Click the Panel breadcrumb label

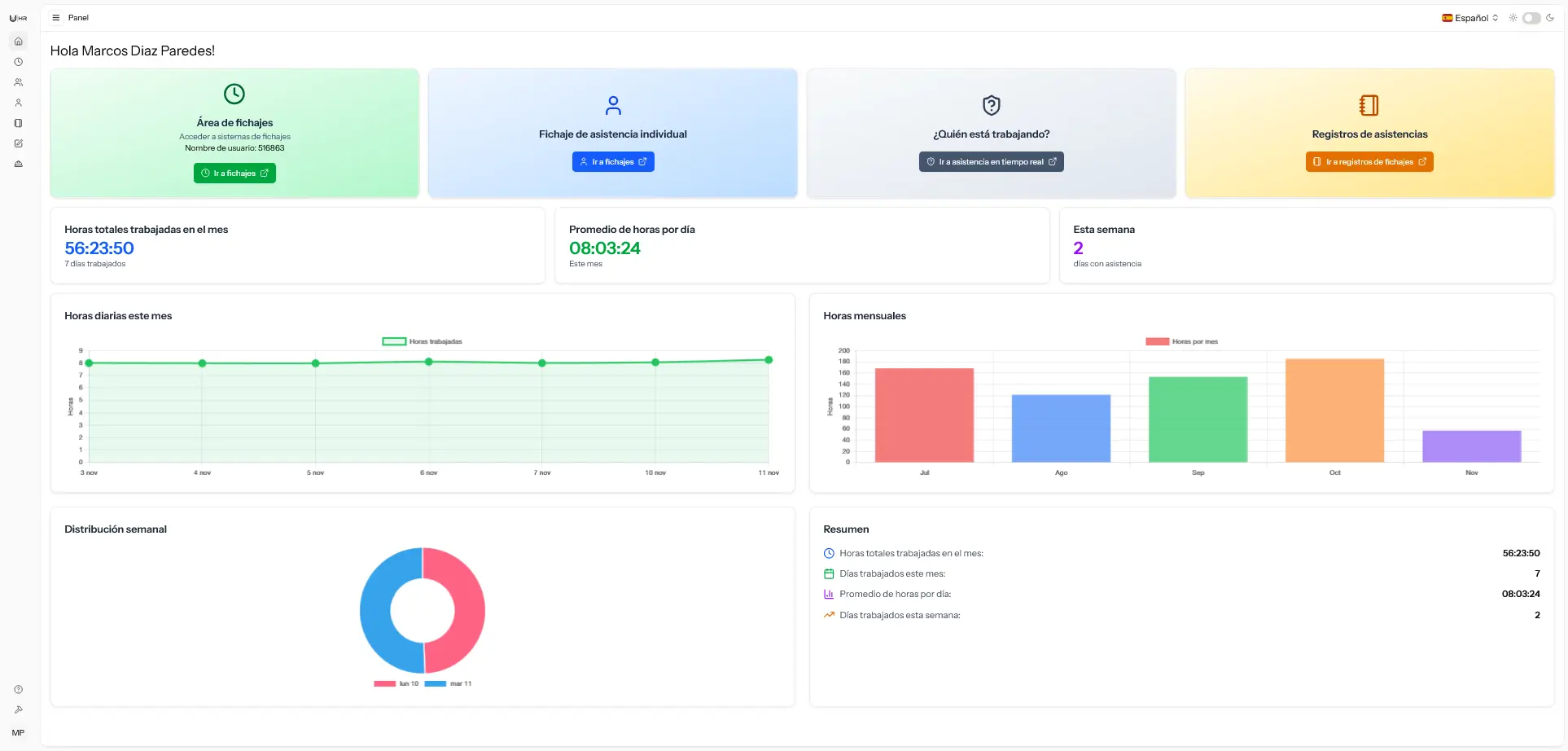click(78, 18)
